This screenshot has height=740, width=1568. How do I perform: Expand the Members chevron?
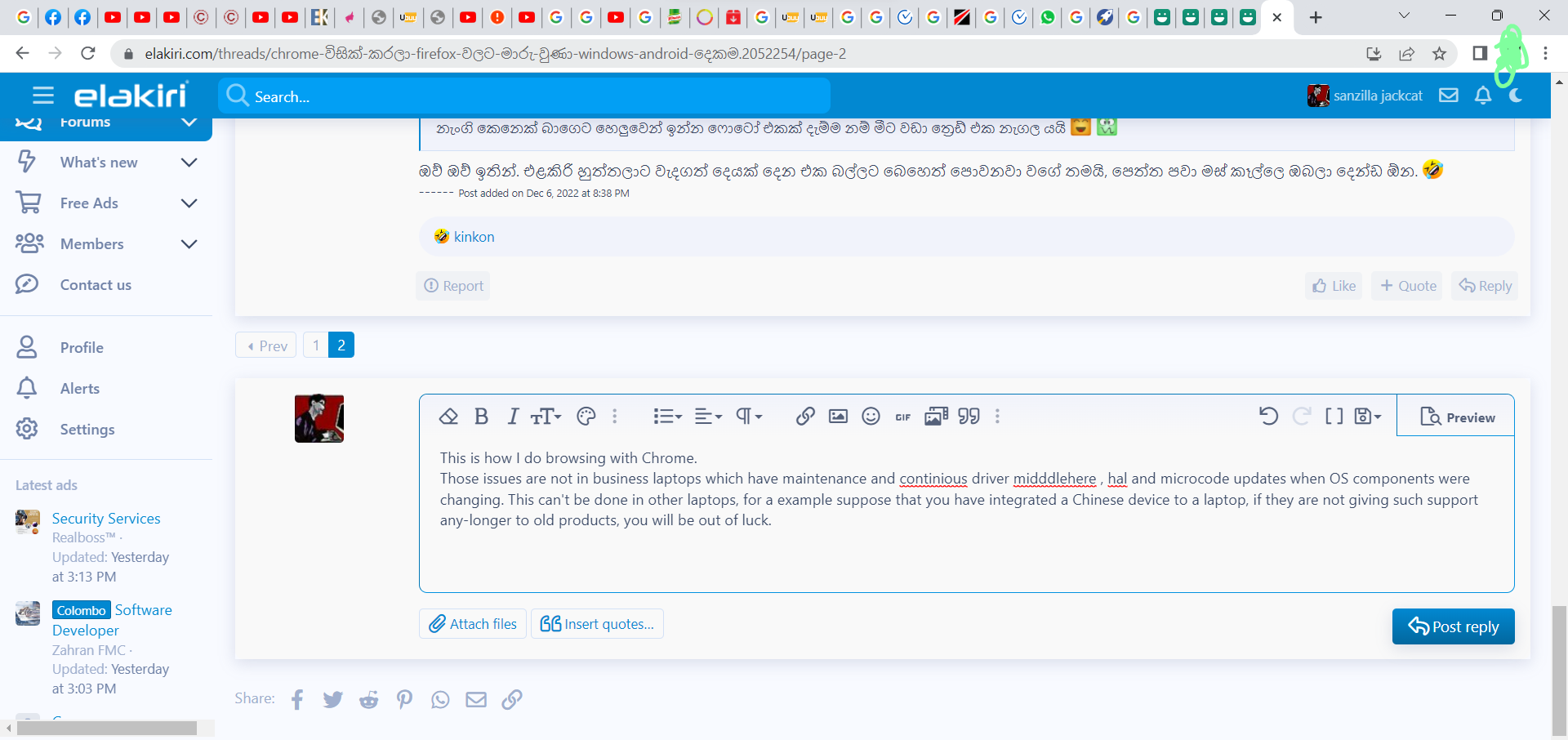pos(189,244)
